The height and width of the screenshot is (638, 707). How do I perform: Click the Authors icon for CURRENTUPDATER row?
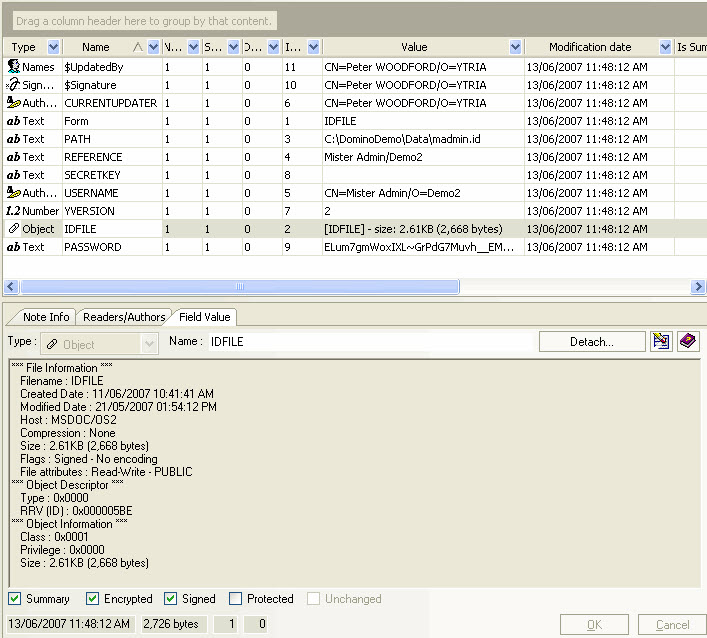tap(14, 103)
